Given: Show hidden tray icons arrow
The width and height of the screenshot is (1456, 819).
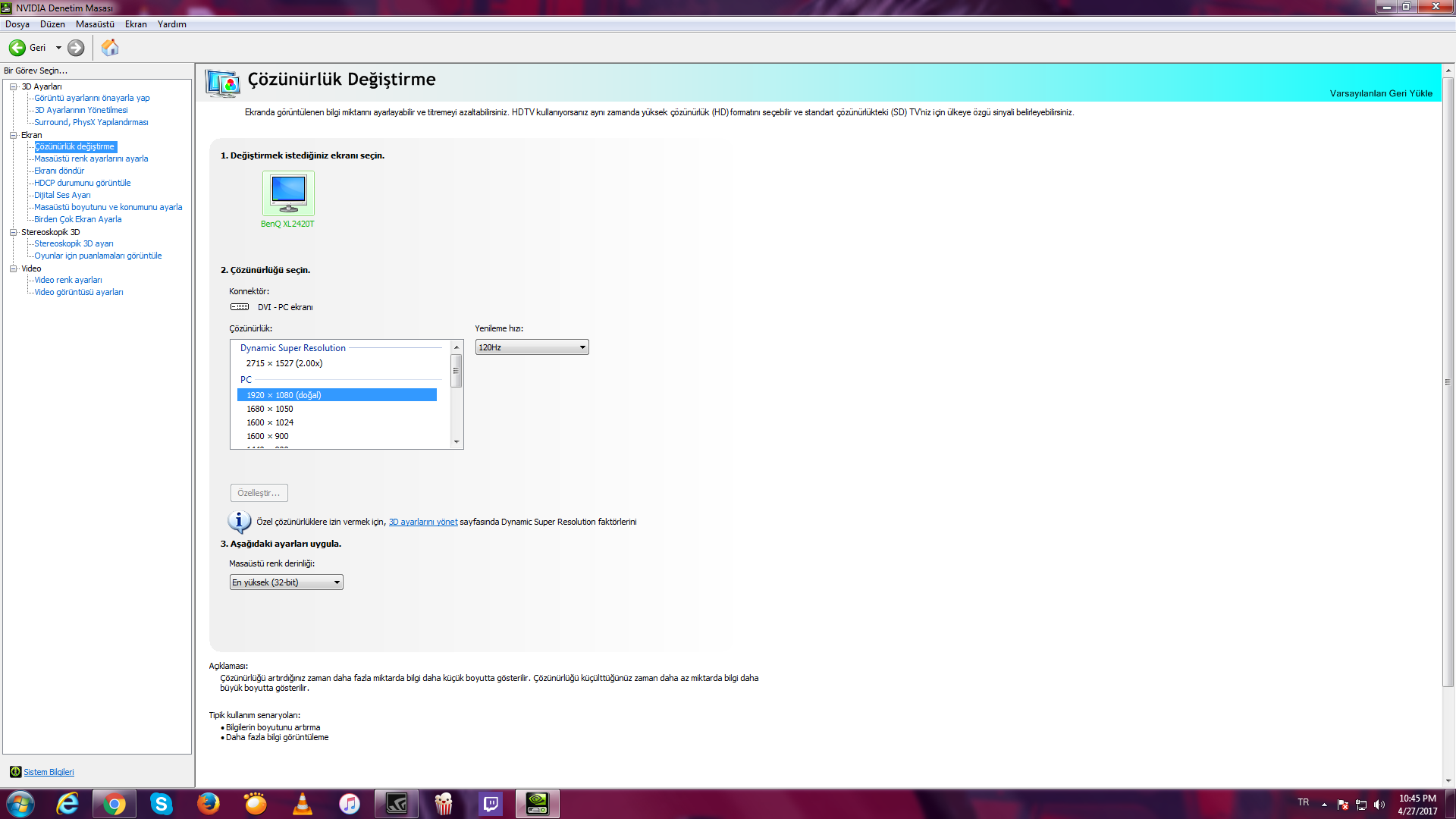Looking at the screenshot, I should click(x=1324, y=805).
